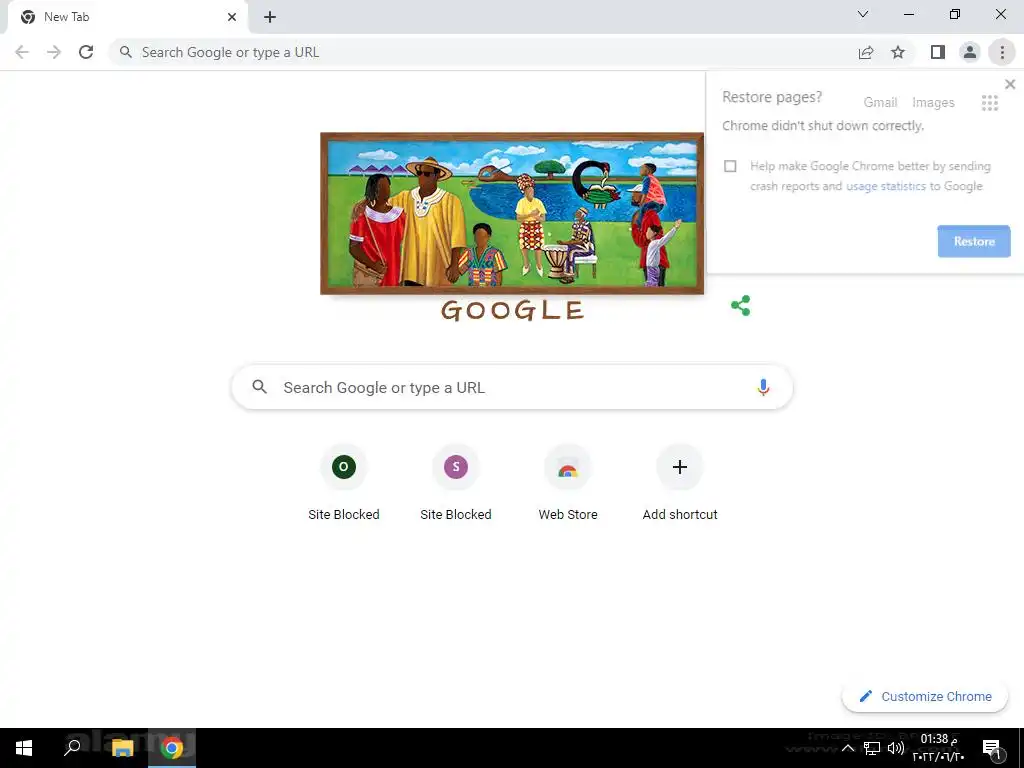
Task: Open the Chrome side panel
Action: [938, 52]
